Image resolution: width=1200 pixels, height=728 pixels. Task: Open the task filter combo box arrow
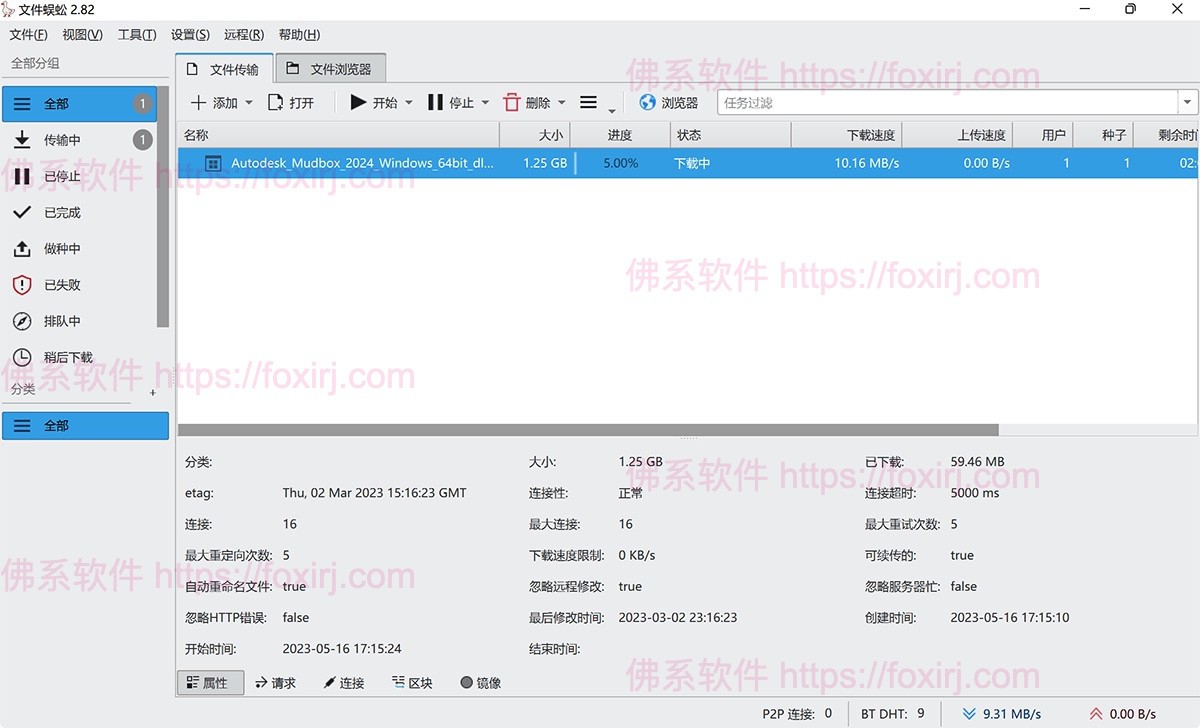coord(1187,103)
